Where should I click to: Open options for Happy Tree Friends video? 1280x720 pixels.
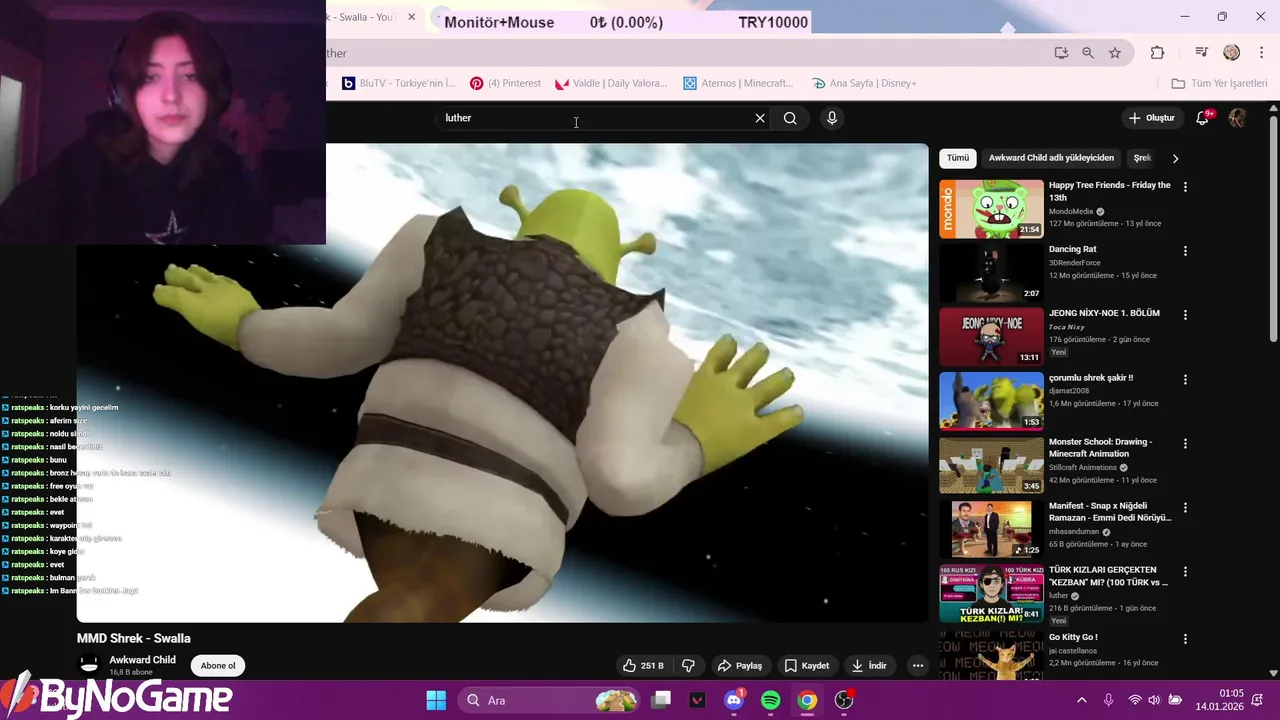click(x=1185, y=187)
